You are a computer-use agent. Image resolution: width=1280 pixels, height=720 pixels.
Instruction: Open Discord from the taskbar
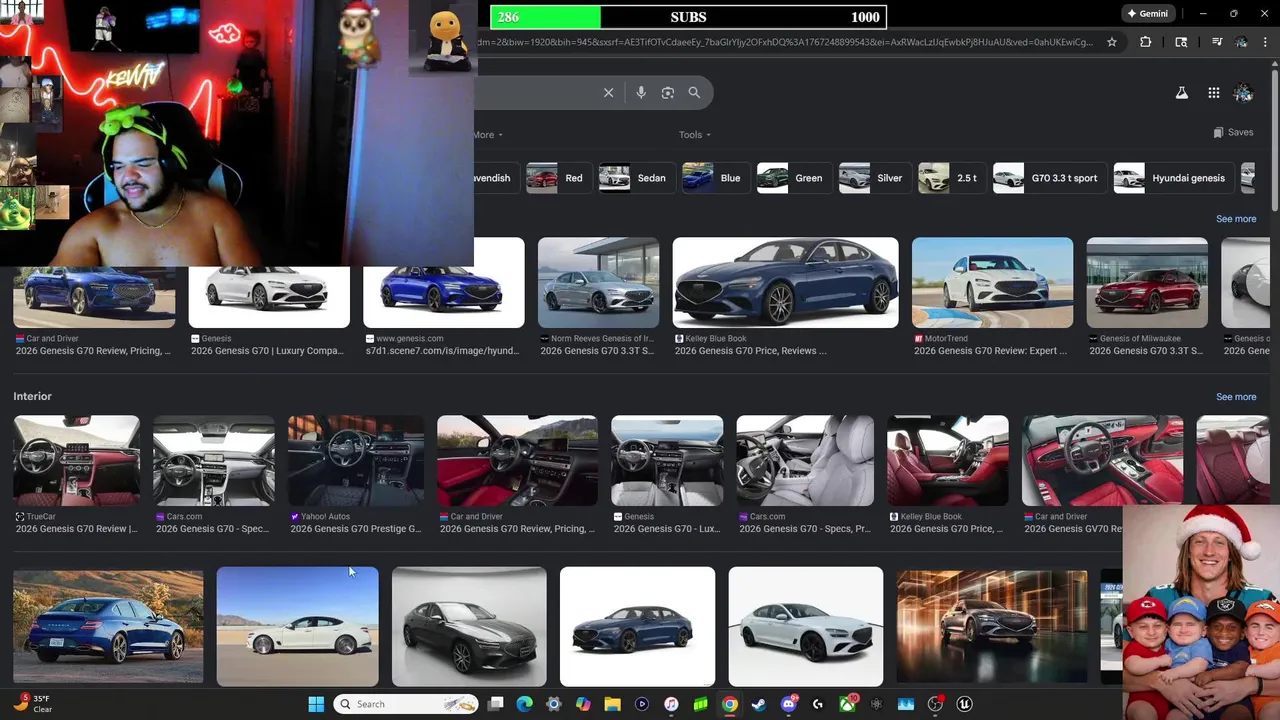(789, 704)
